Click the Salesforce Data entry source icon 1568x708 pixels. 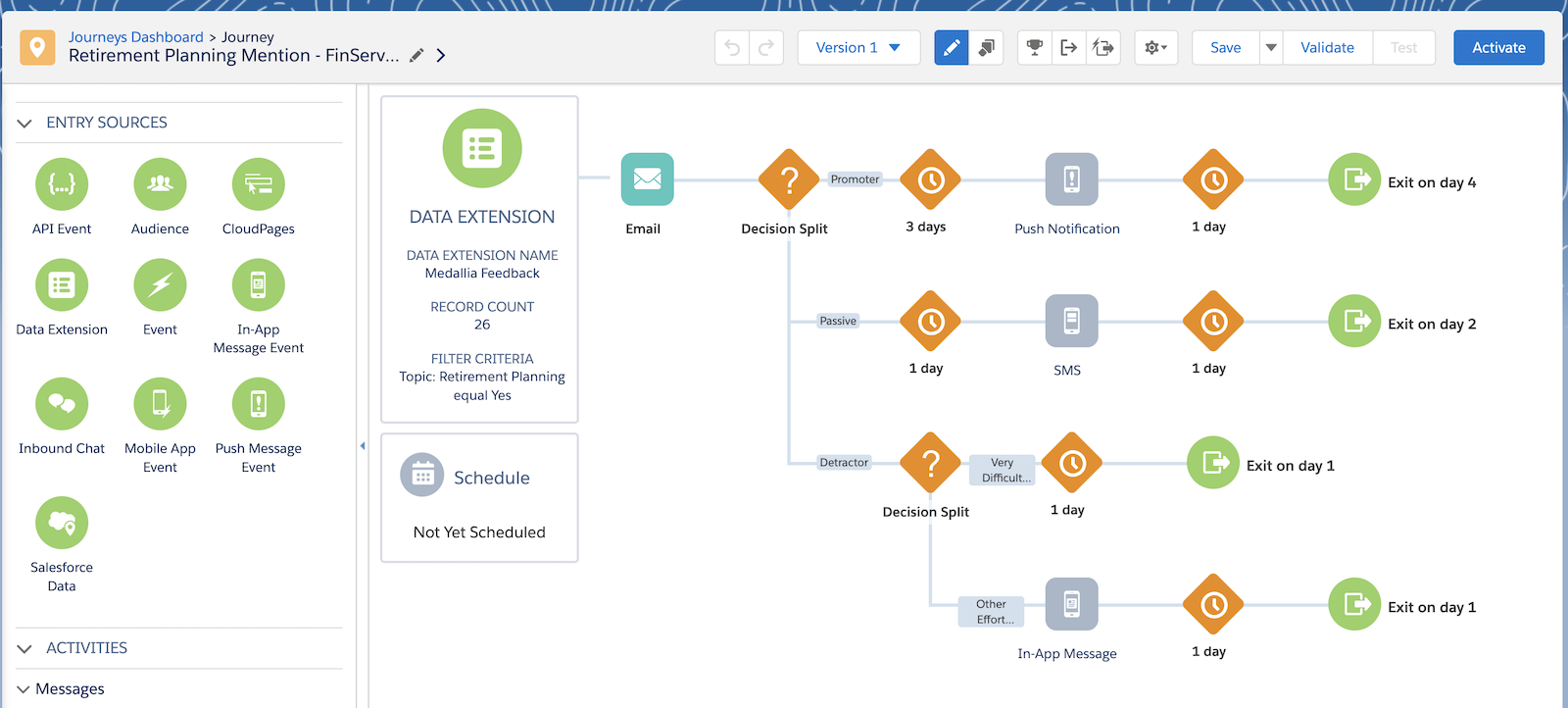[62, 523]
